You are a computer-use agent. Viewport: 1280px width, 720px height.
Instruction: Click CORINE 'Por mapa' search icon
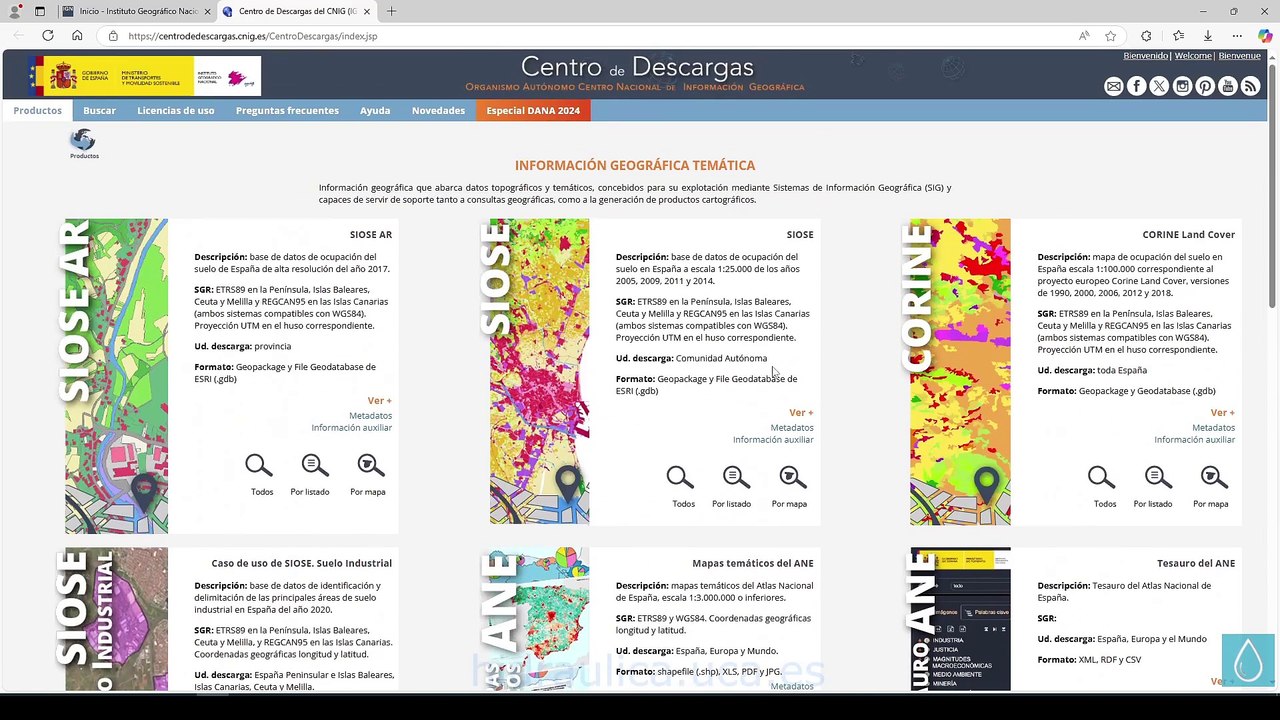(1214, 478)
